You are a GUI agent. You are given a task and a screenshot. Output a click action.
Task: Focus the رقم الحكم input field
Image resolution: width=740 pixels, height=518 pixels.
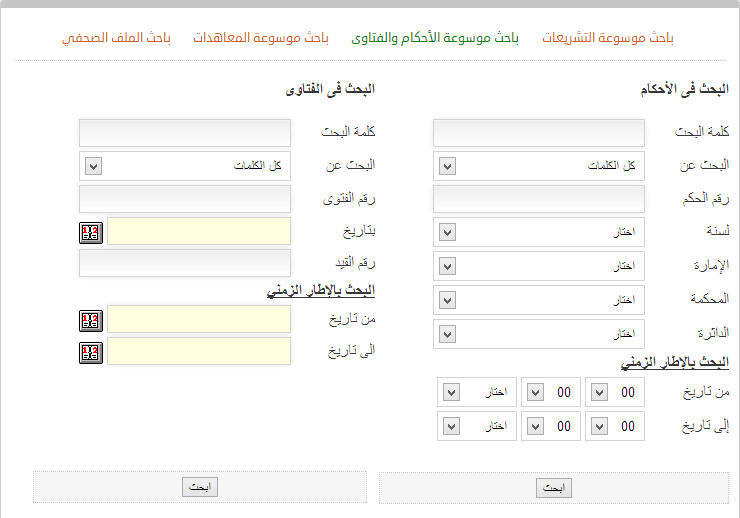[x=538, y=199]
